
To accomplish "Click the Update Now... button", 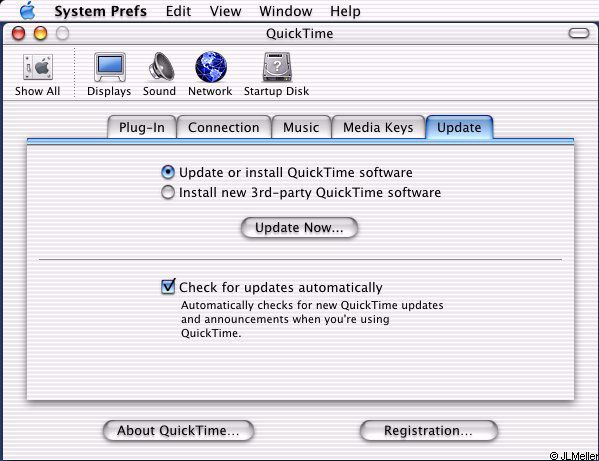I will coord(300,228).
